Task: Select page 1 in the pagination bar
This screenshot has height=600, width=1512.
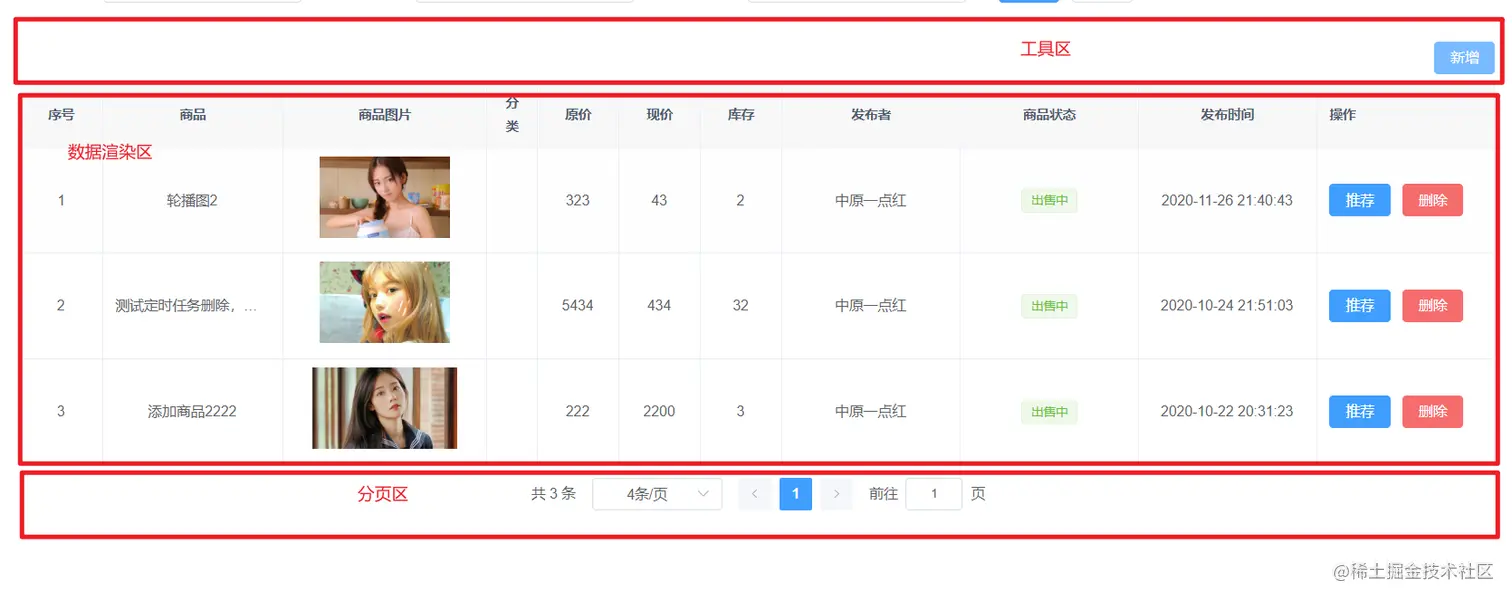Action: coord(795,493)
